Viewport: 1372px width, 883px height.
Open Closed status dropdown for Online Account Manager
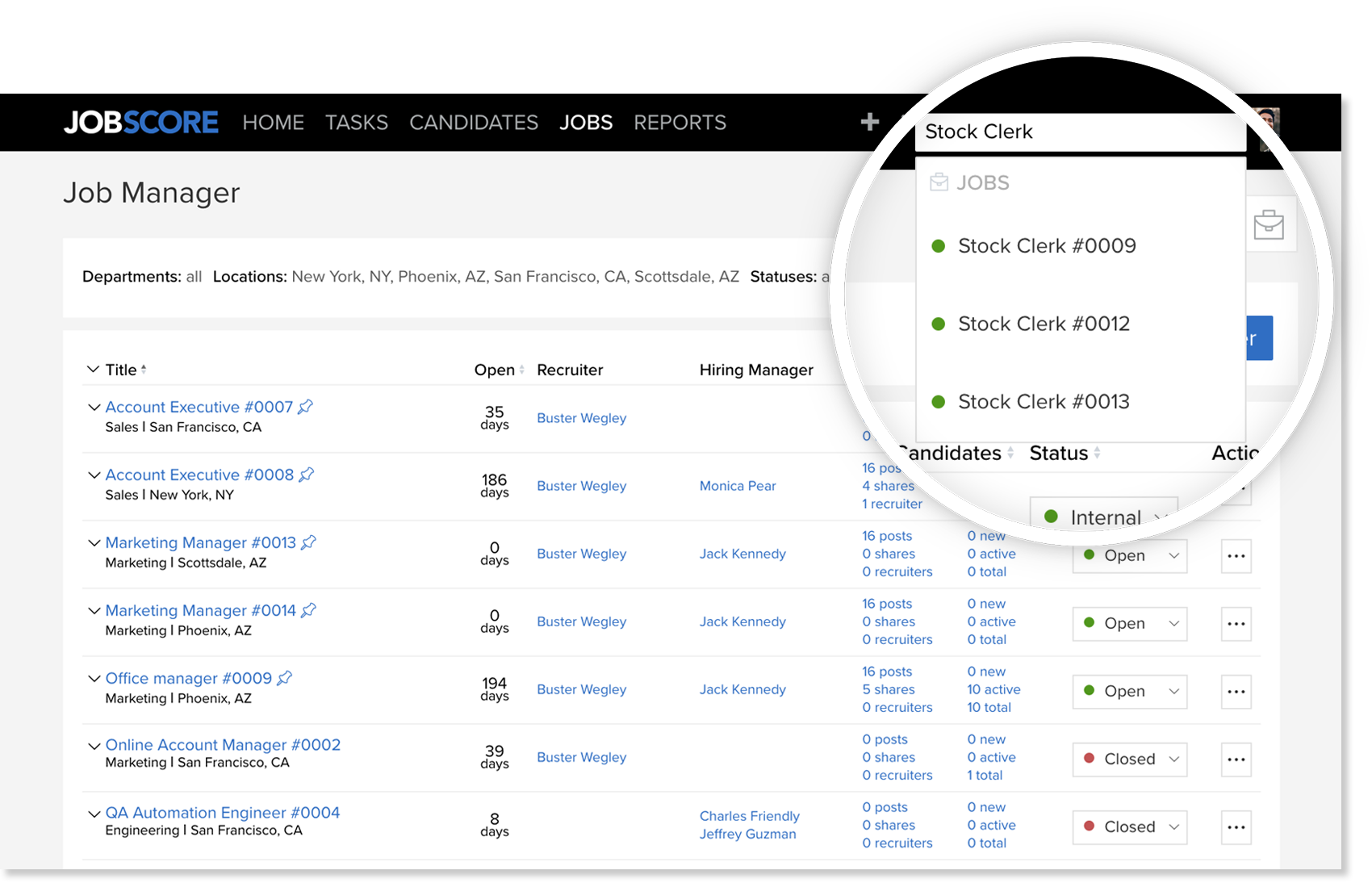[x=1129, y=760]
